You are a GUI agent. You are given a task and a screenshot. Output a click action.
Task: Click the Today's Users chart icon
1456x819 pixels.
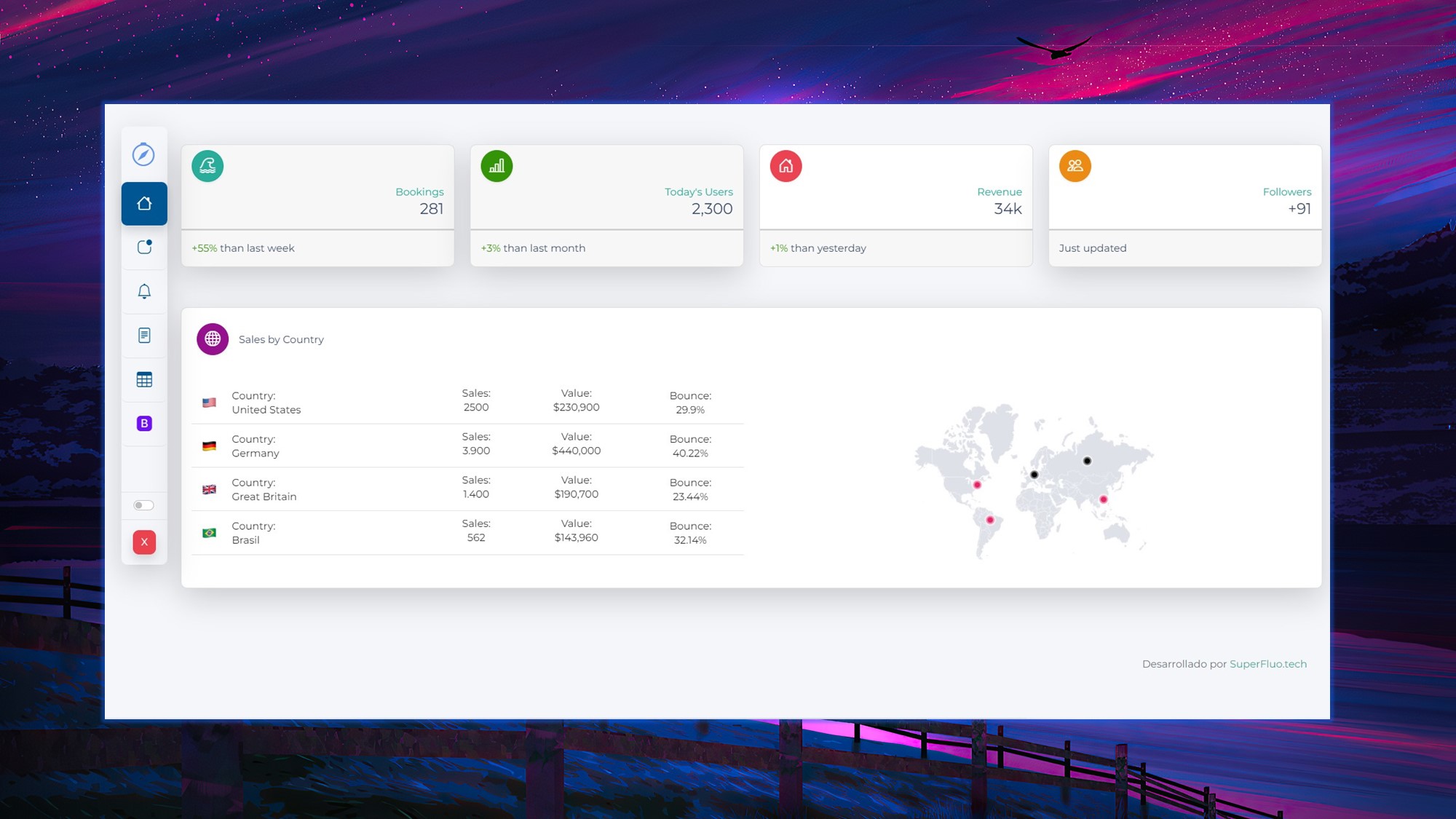[496, 166]
